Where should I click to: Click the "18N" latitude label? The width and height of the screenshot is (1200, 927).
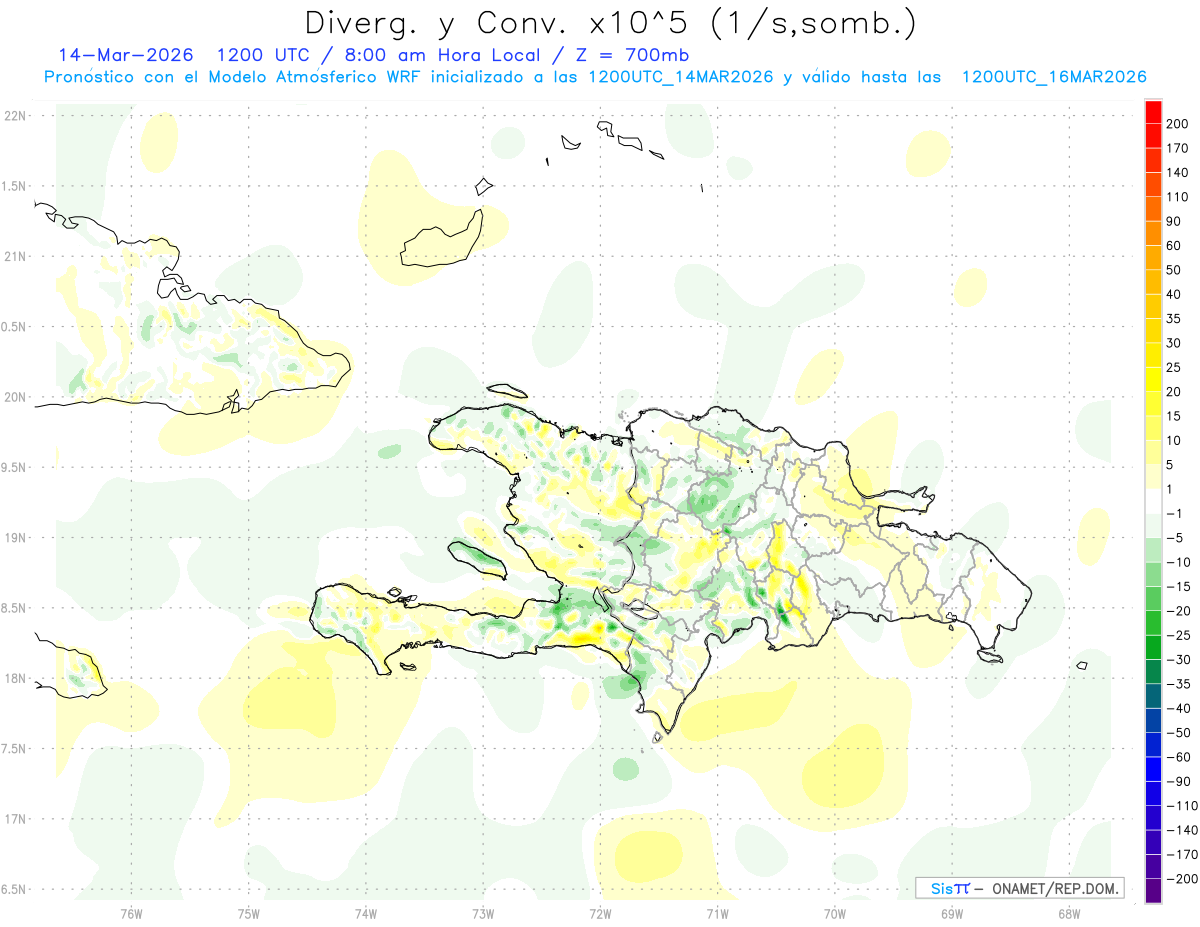[15, 678]
